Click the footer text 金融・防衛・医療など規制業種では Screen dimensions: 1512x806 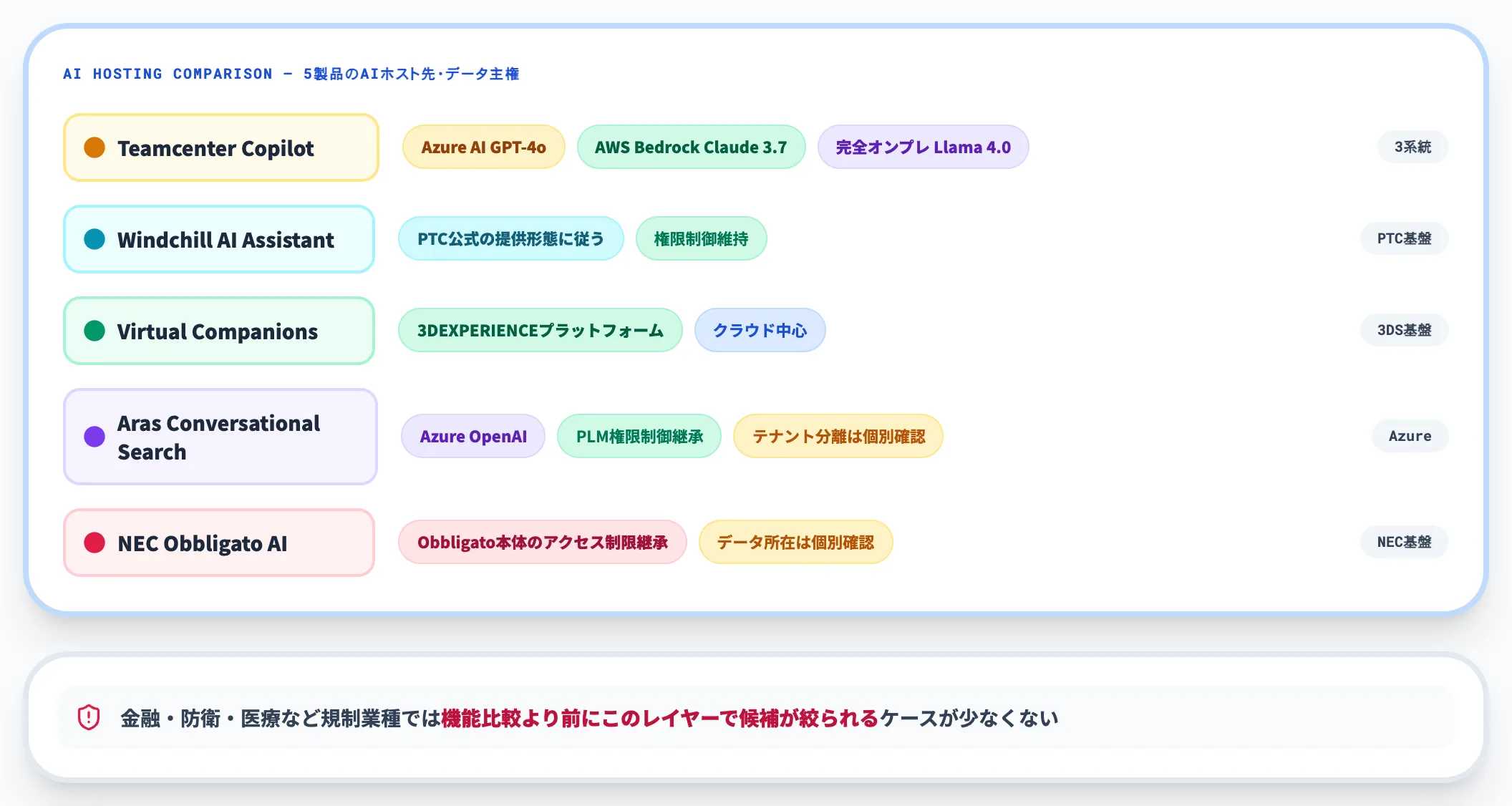coord(281,718)
